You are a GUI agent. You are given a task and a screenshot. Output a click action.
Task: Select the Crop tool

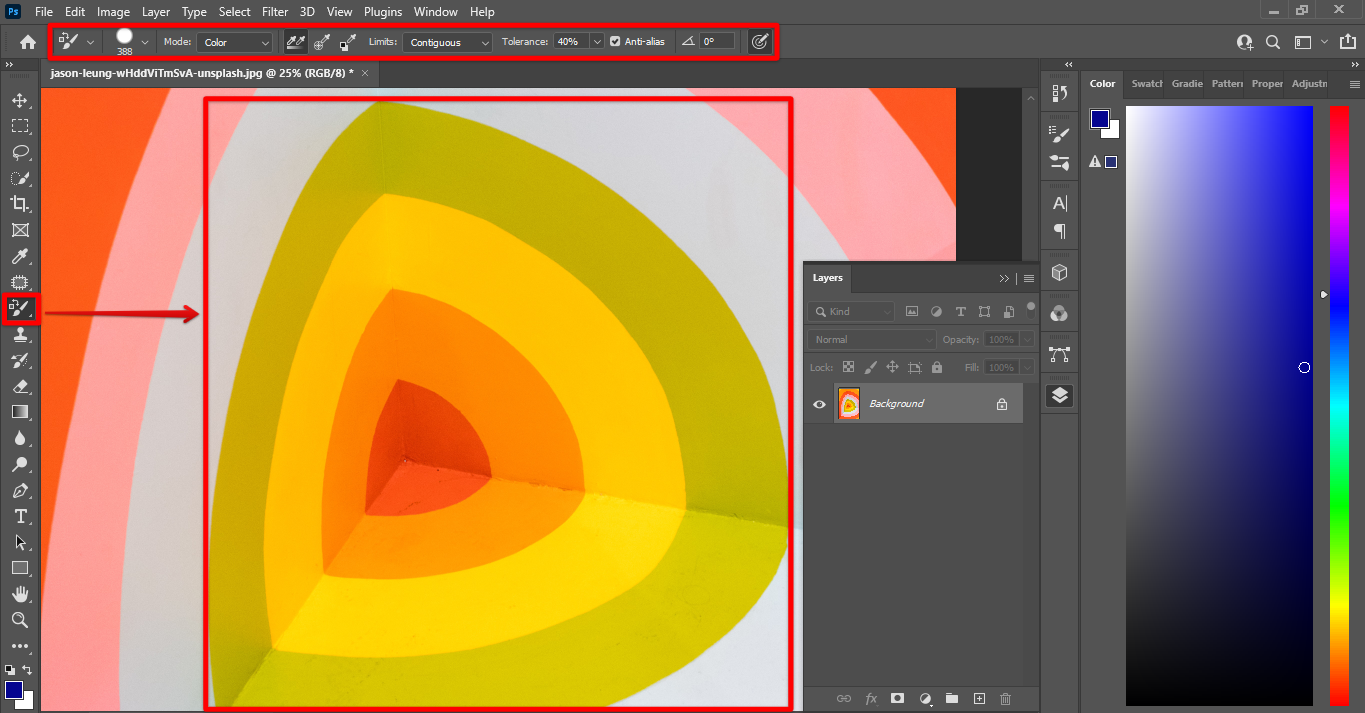pos(20,204)
